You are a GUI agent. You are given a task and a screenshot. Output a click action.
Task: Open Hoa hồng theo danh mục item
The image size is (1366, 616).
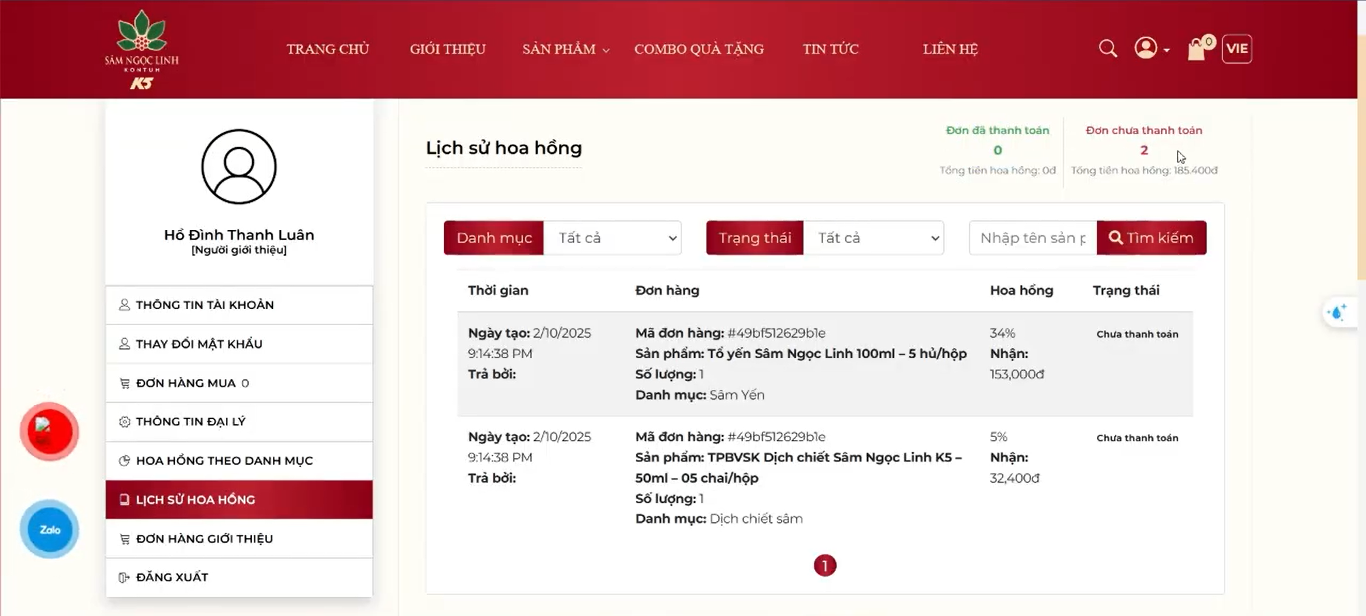point(239,461)
